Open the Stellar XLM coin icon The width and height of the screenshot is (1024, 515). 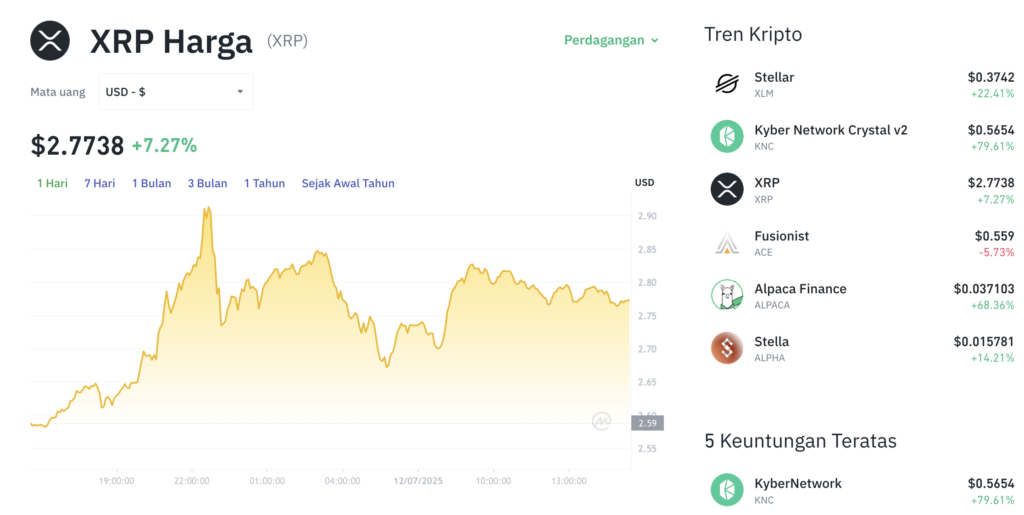coord(727,84)
